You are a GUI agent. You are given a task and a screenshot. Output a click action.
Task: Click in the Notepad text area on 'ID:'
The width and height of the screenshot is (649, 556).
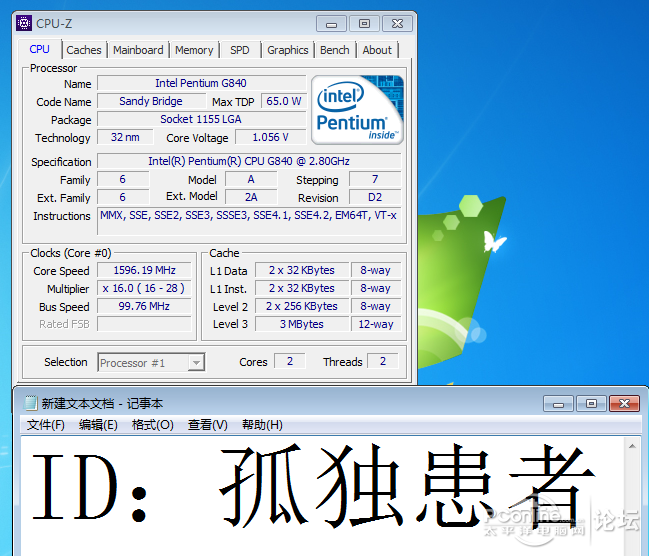(x=89, y=487)
